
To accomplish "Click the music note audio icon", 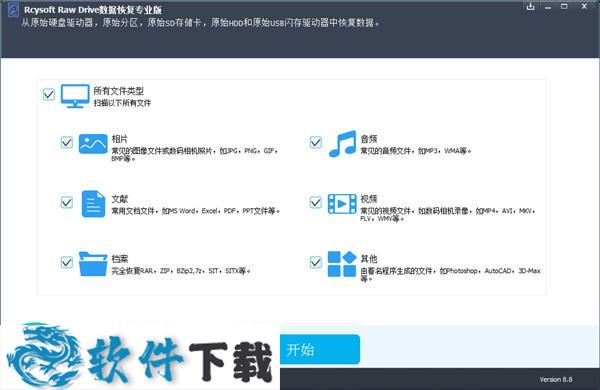I will [342, 144].
